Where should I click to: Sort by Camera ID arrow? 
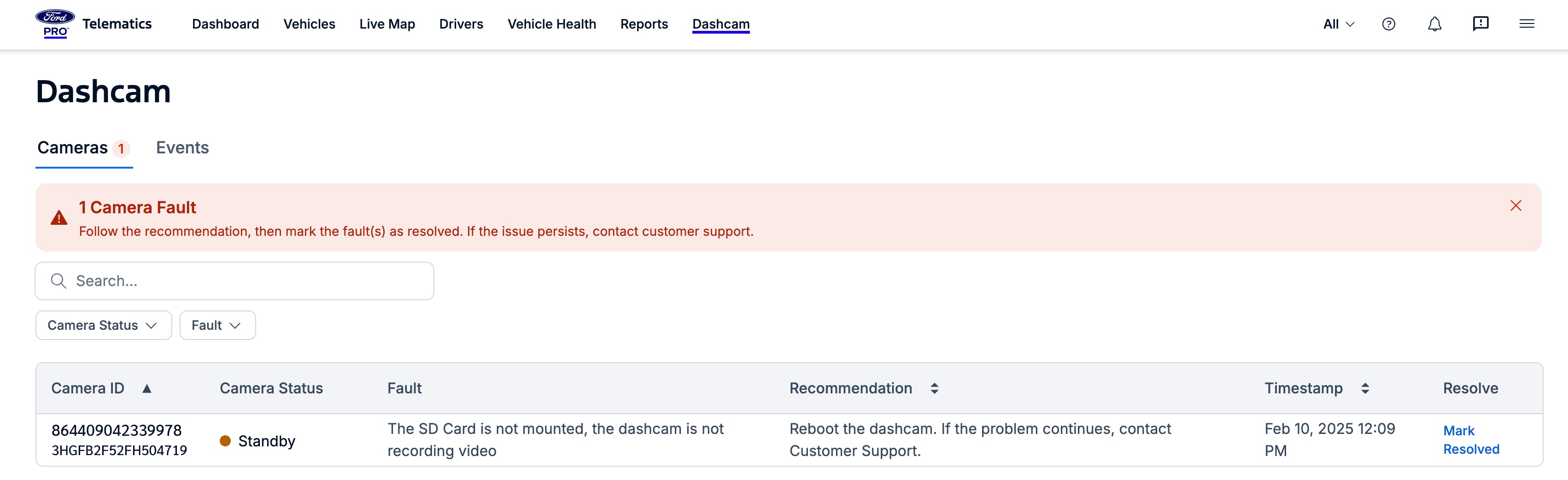point(146,389)
